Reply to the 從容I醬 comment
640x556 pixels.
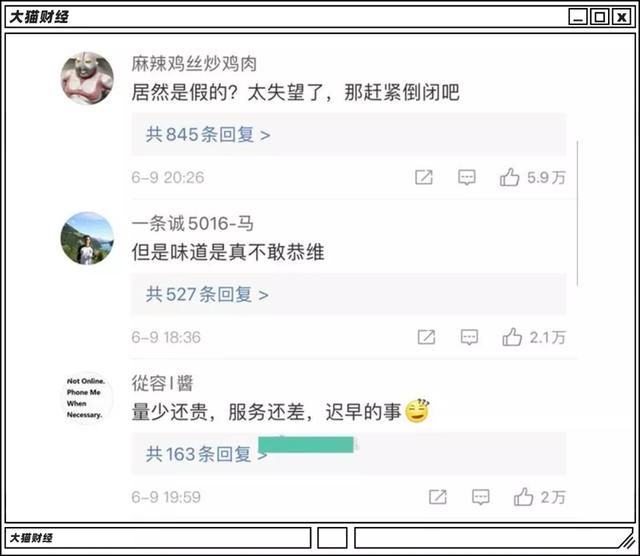pos(480,497)
